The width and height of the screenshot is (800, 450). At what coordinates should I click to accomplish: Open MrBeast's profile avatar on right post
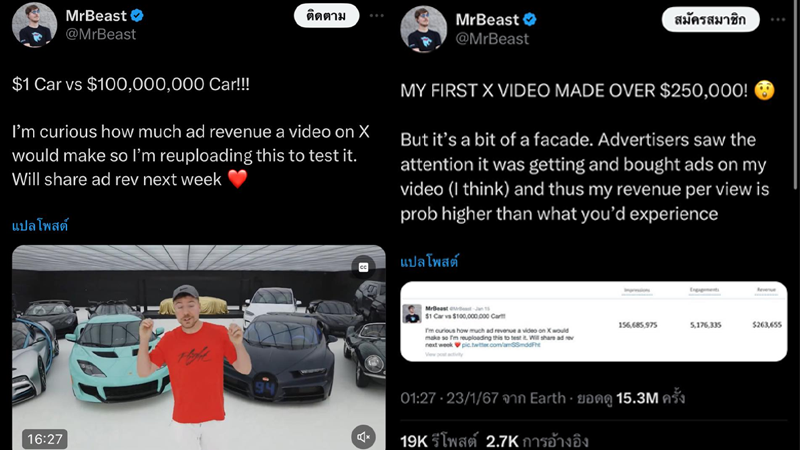(423, 30)
